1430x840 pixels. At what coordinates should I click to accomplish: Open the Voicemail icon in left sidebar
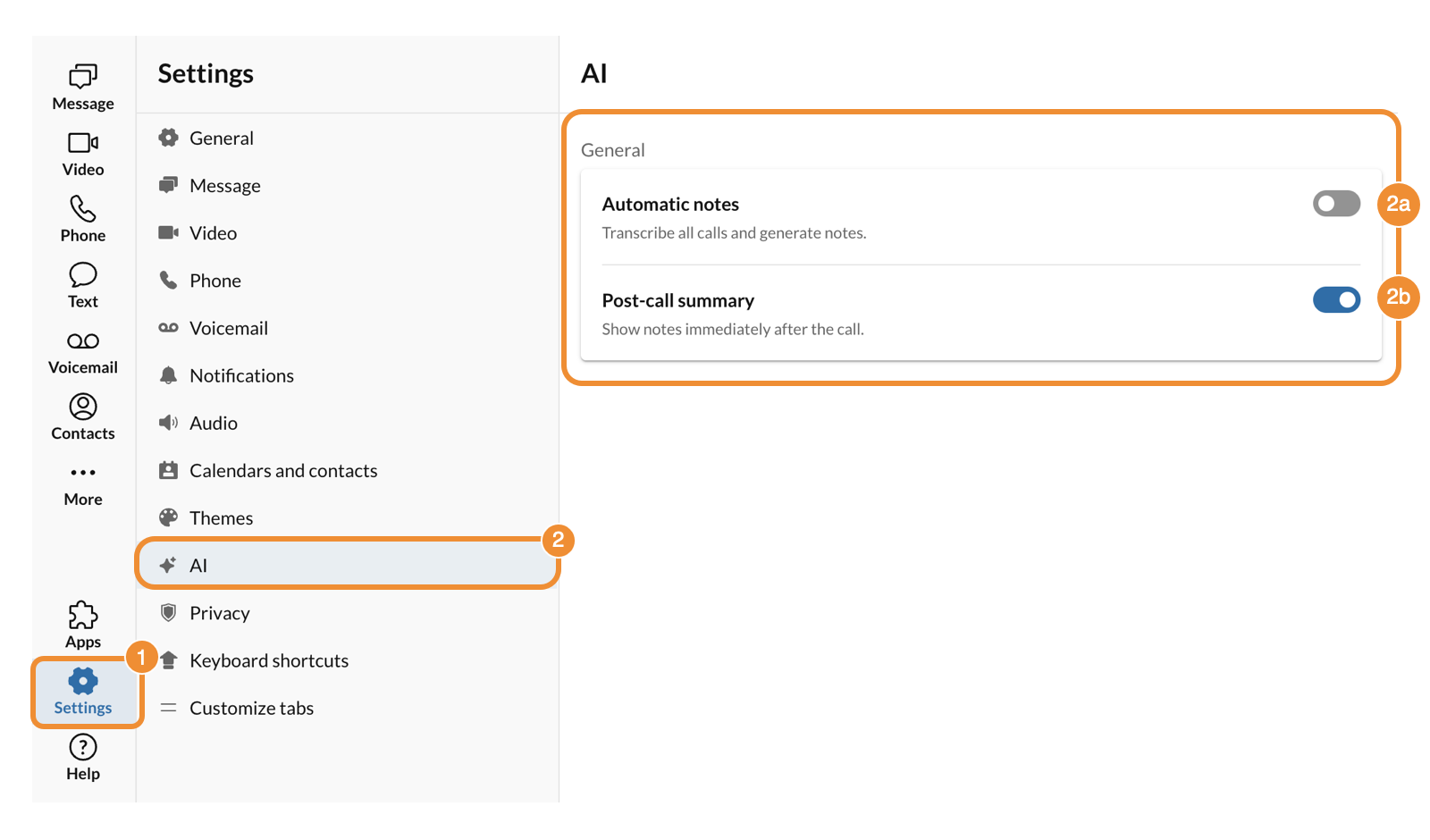pos(83,341)
